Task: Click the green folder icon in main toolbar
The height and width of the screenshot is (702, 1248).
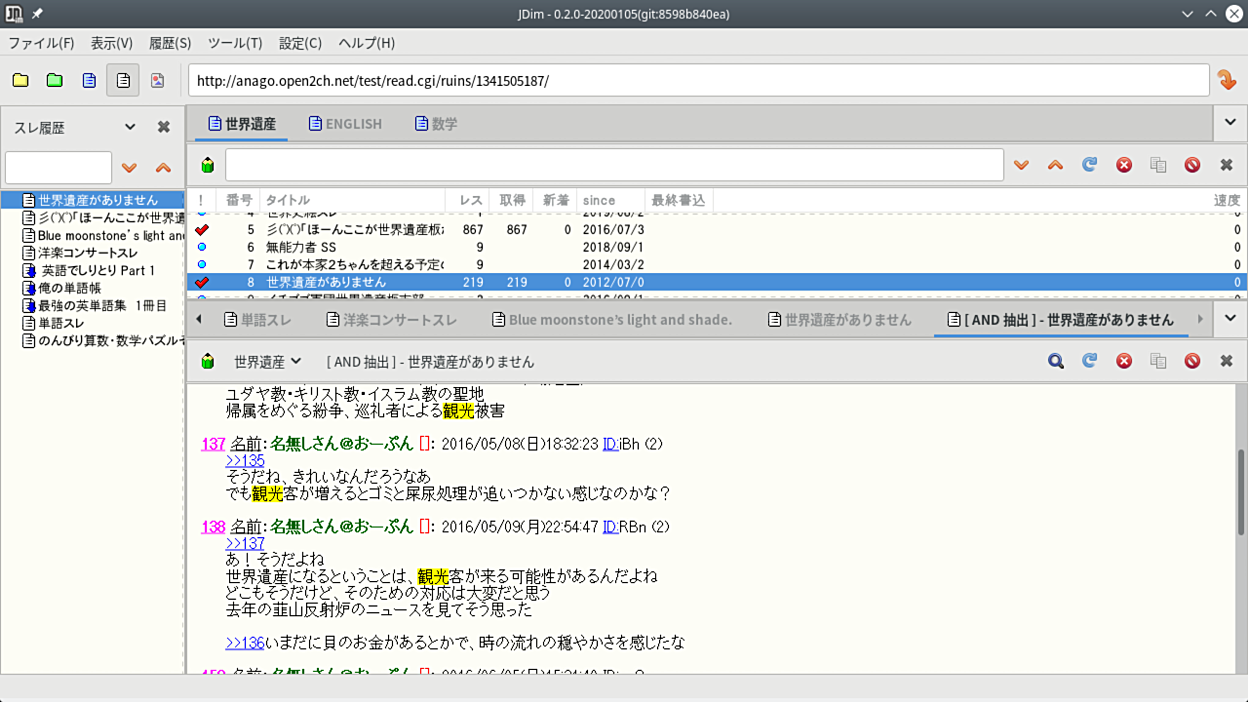Action: 55,80
